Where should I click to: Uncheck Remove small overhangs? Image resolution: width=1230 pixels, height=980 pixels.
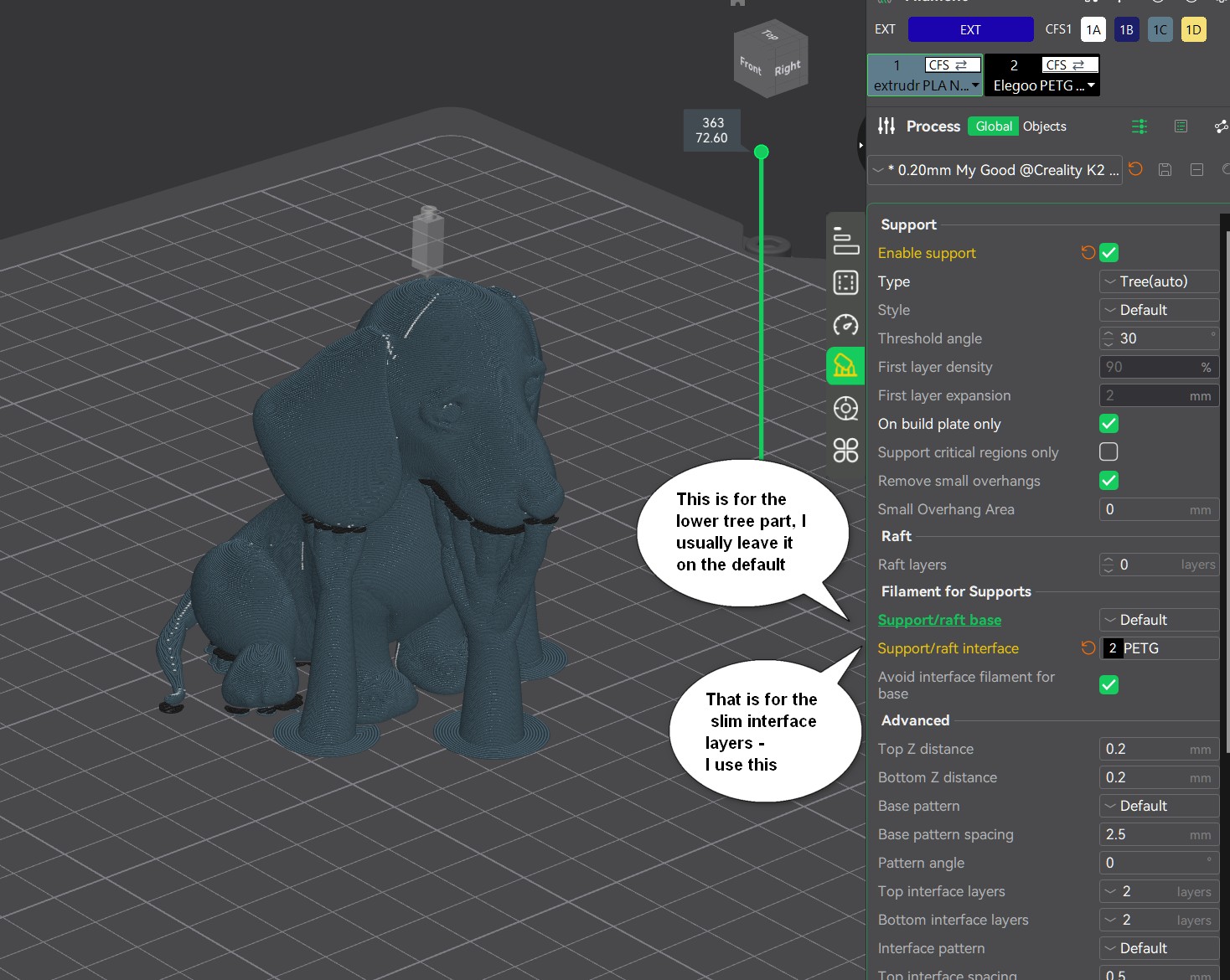1109,480
